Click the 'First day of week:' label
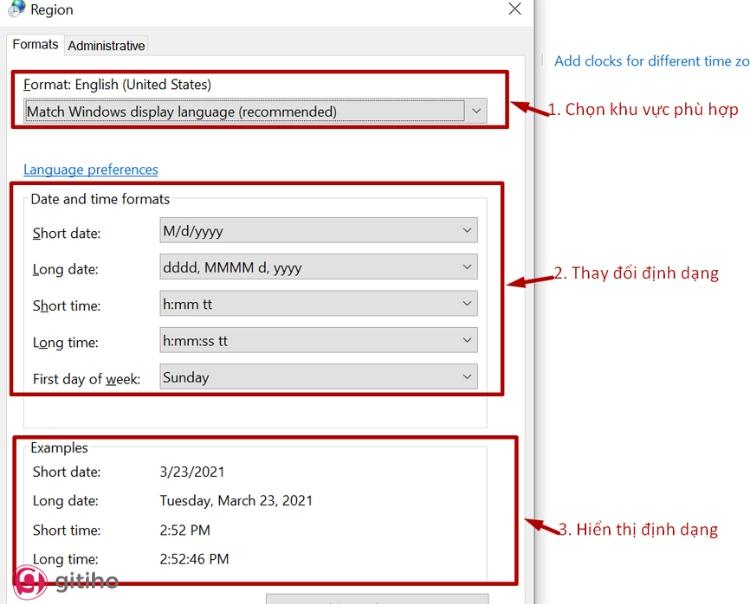This screenshot has width=750, height=604. click(x=87, y=379)
